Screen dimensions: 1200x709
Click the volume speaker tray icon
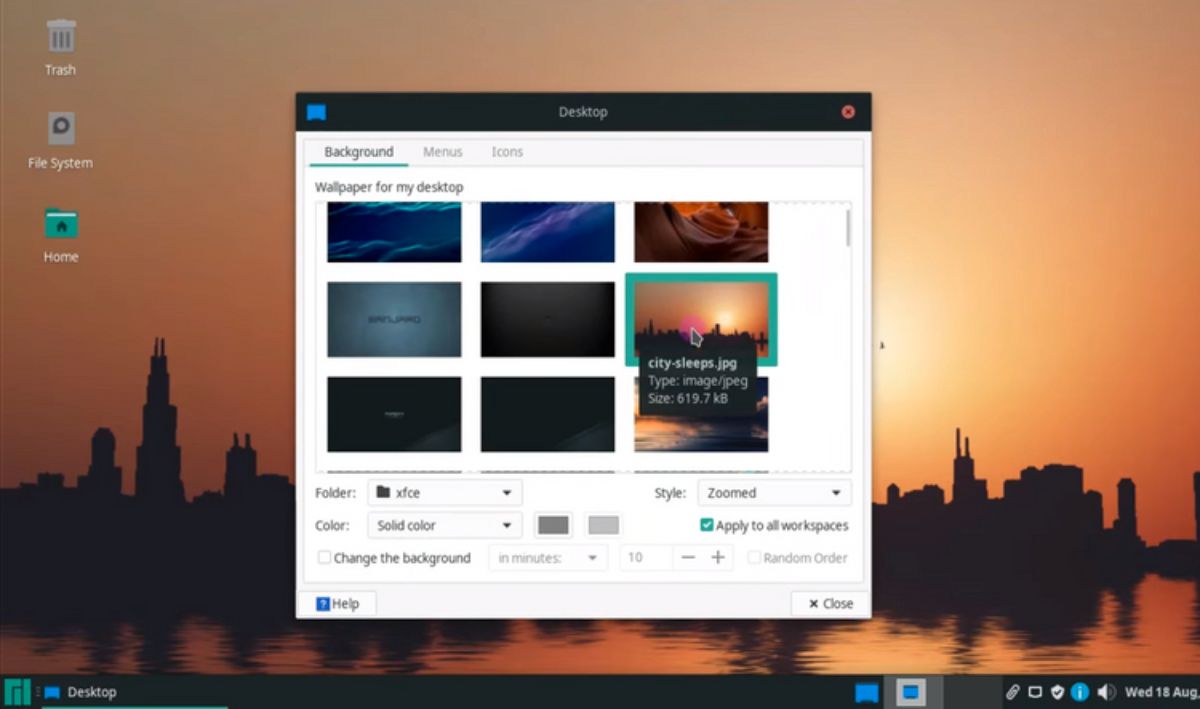(1106, 692)
